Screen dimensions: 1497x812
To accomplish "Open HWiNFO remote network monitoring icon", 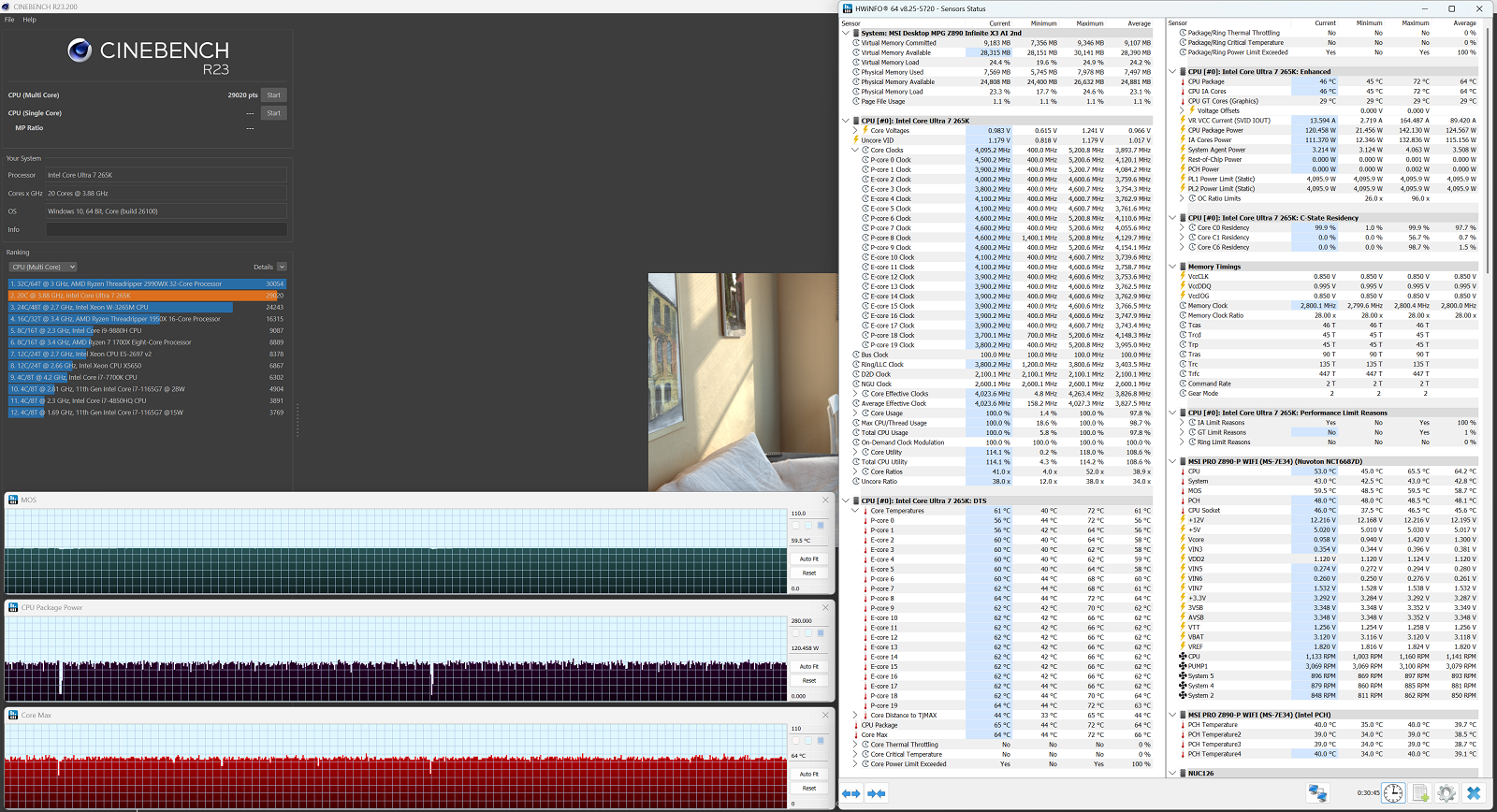I will click(1317, 793).
